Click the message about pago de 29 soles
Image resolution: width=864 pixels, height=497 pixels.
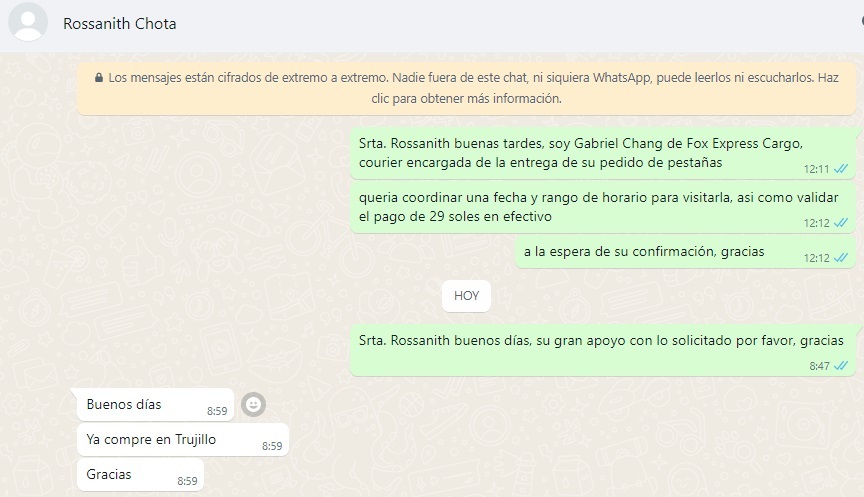tap(603, 207)
